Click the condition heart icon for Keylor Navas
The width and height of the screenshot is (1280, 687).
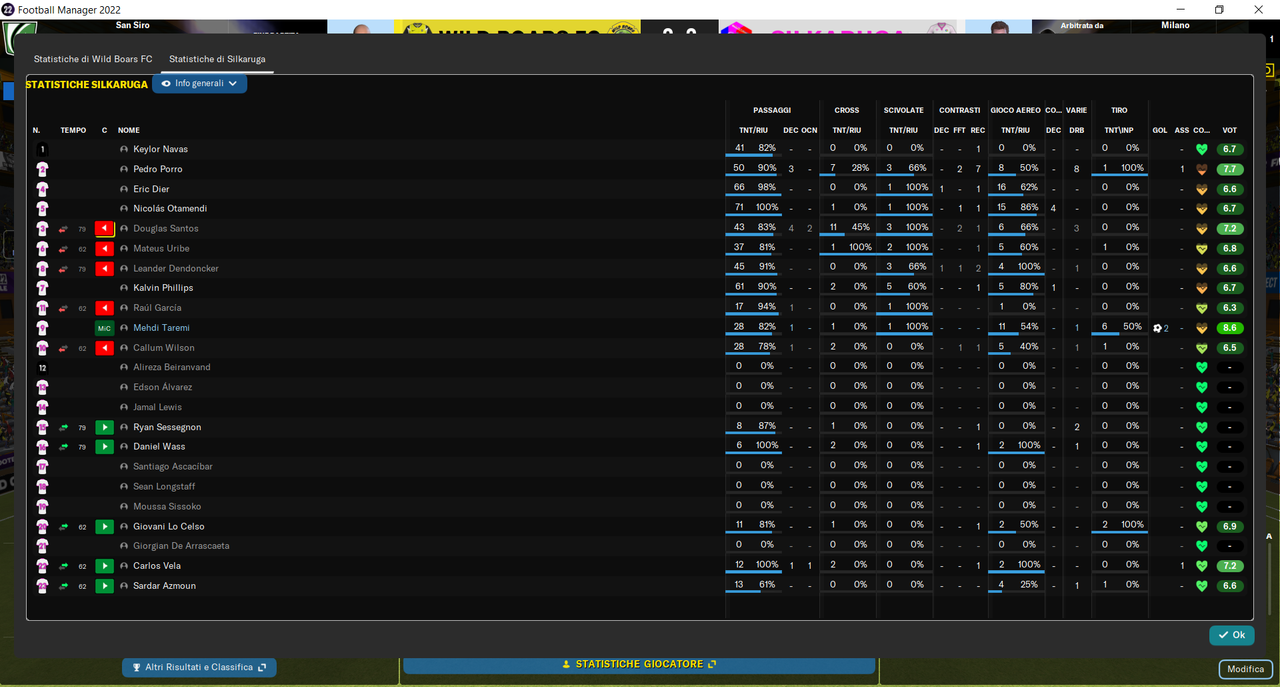coord(1201,149)
